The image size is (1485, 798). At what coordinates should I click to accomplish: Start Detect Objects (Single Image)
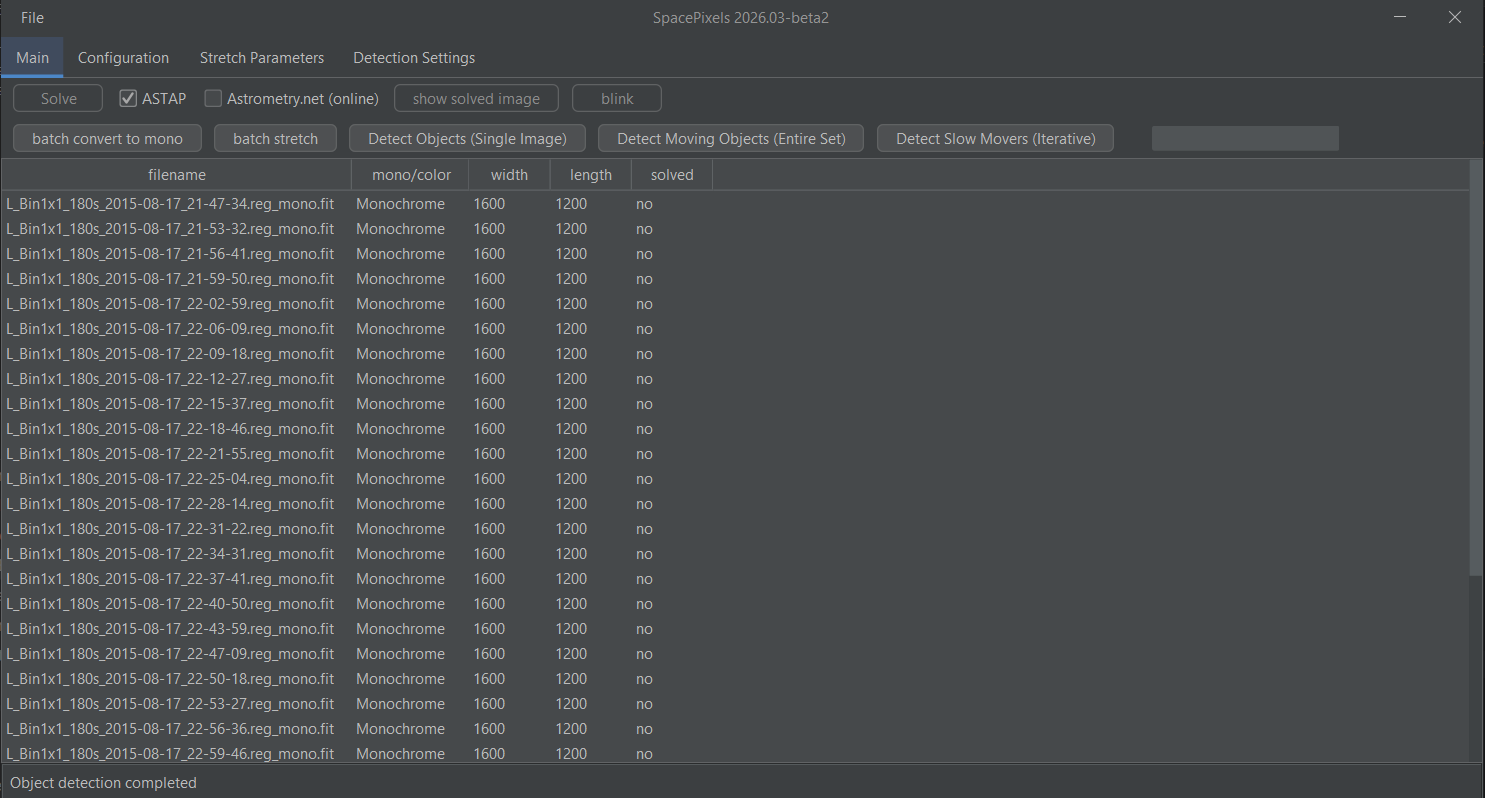467,138
